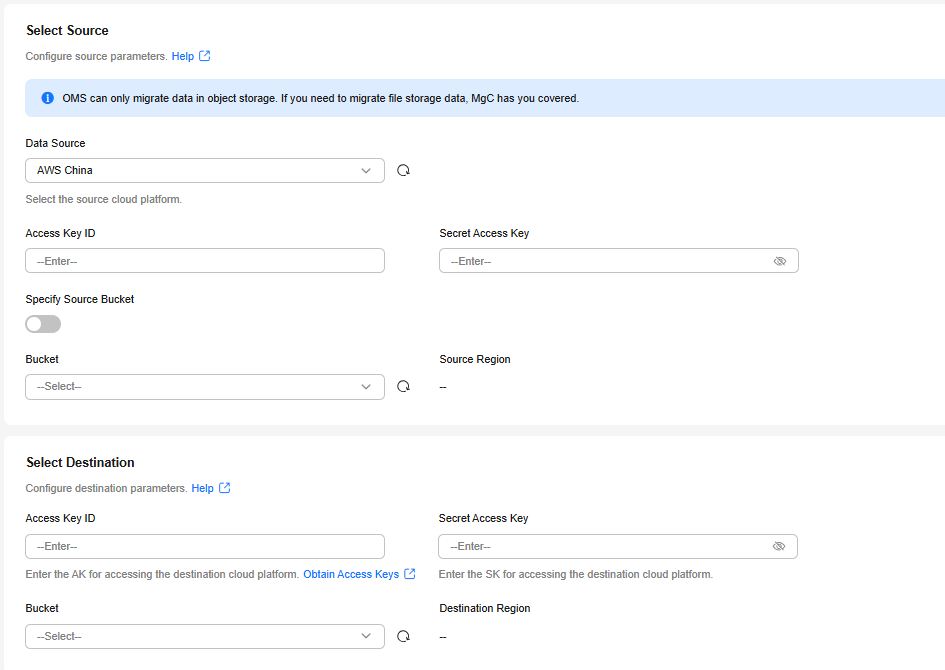
Task: Click the info icon in the OMS notice
Action: (48, 98)
